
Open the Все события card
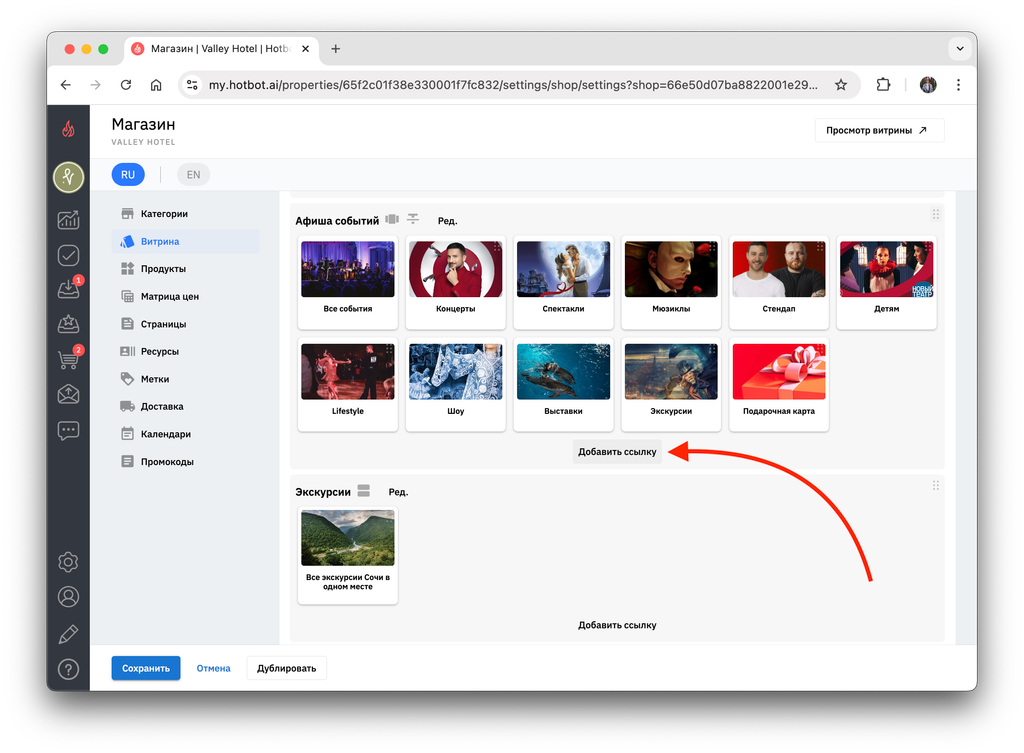coord(348,282)
